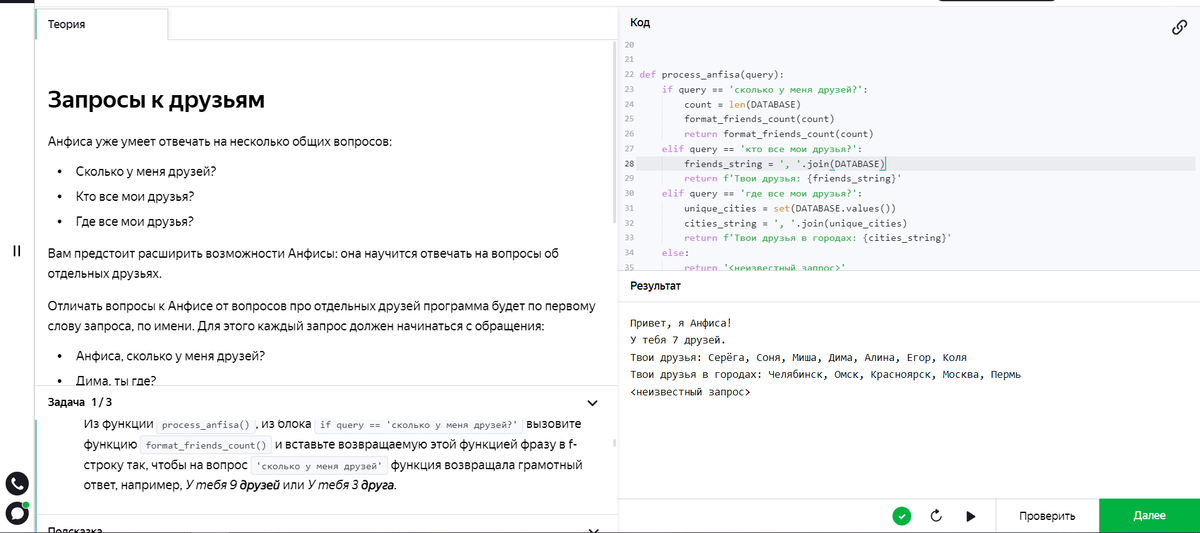The height and width of the screenshot is (533, 1200).
Task: Click output line starting 'Твои друзья: Серёга'
Action: [x=798, y=357]
